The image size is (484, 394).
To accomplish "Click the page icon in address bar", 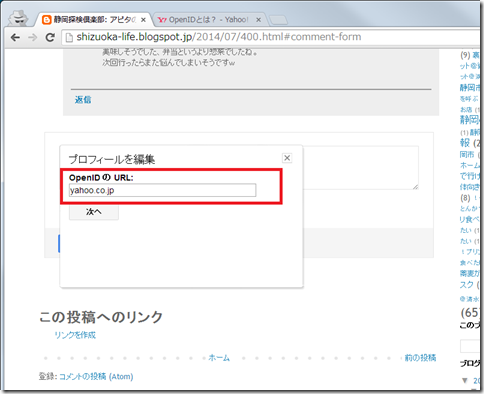I will tap(69, 37).
